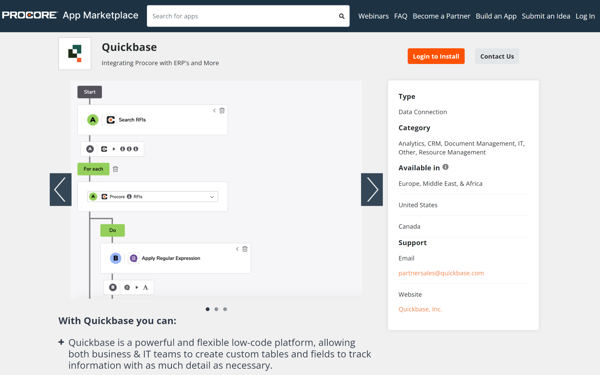Open the FAQ menu item

coord(401,16)
